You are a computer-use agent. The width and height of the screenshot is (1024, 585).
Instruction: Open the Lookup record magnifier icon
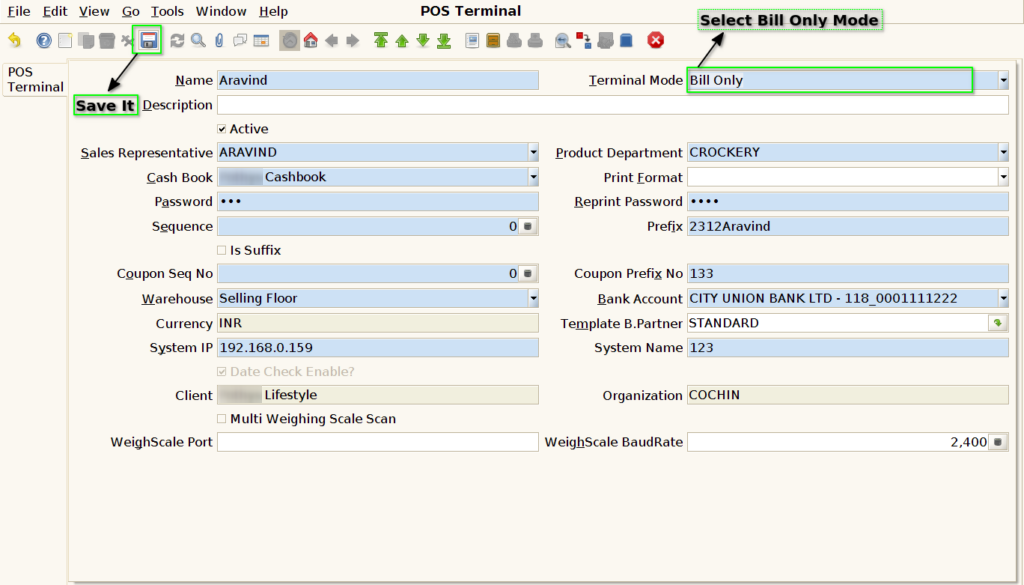coord(198,40)
